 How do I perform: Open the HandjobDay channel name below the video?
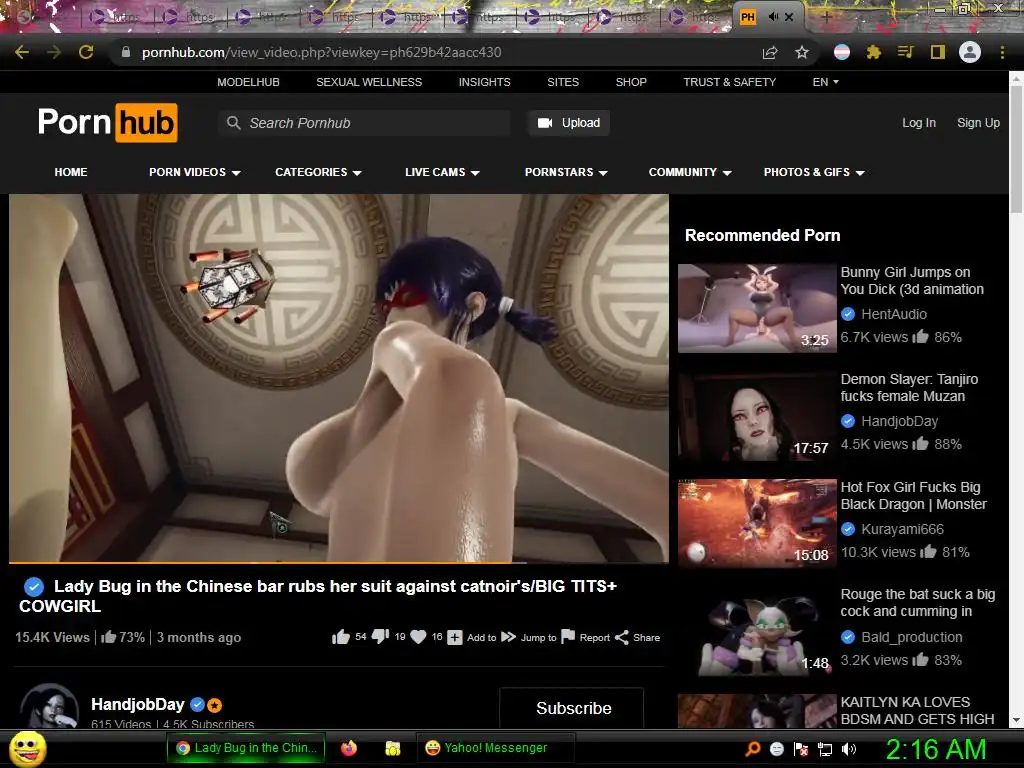[138, 705]
